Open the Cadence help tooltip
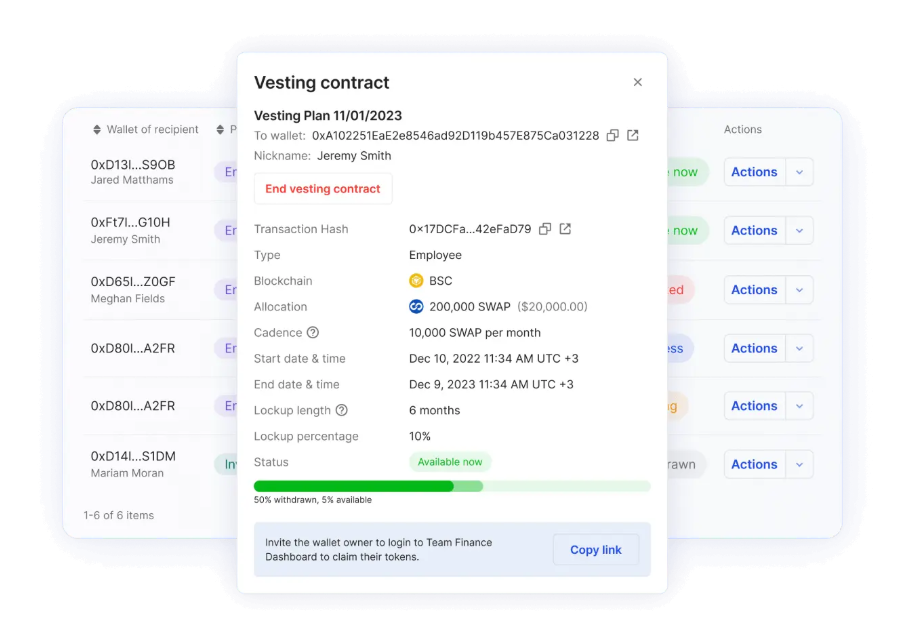Image resolution: width=903 pixels, height=644 pixels. [312, 332]
